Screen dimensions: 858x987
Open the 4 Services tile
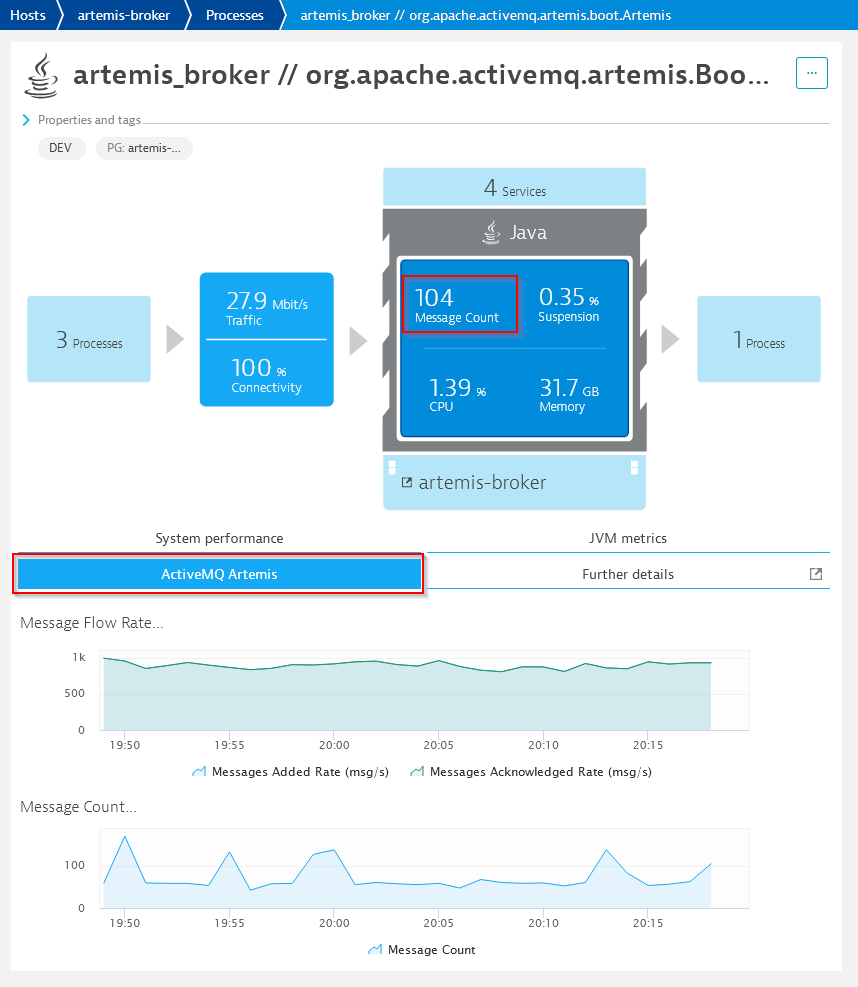coord(514,187)
